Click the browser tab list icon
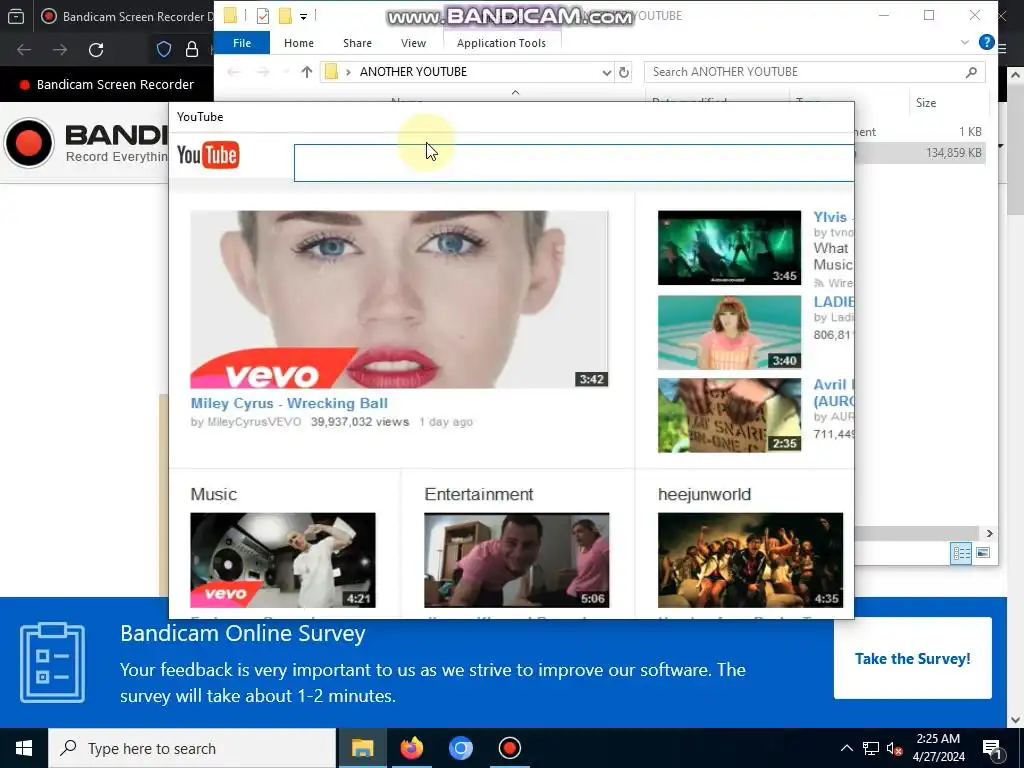Screen dimensions: 1024x768 16,16
